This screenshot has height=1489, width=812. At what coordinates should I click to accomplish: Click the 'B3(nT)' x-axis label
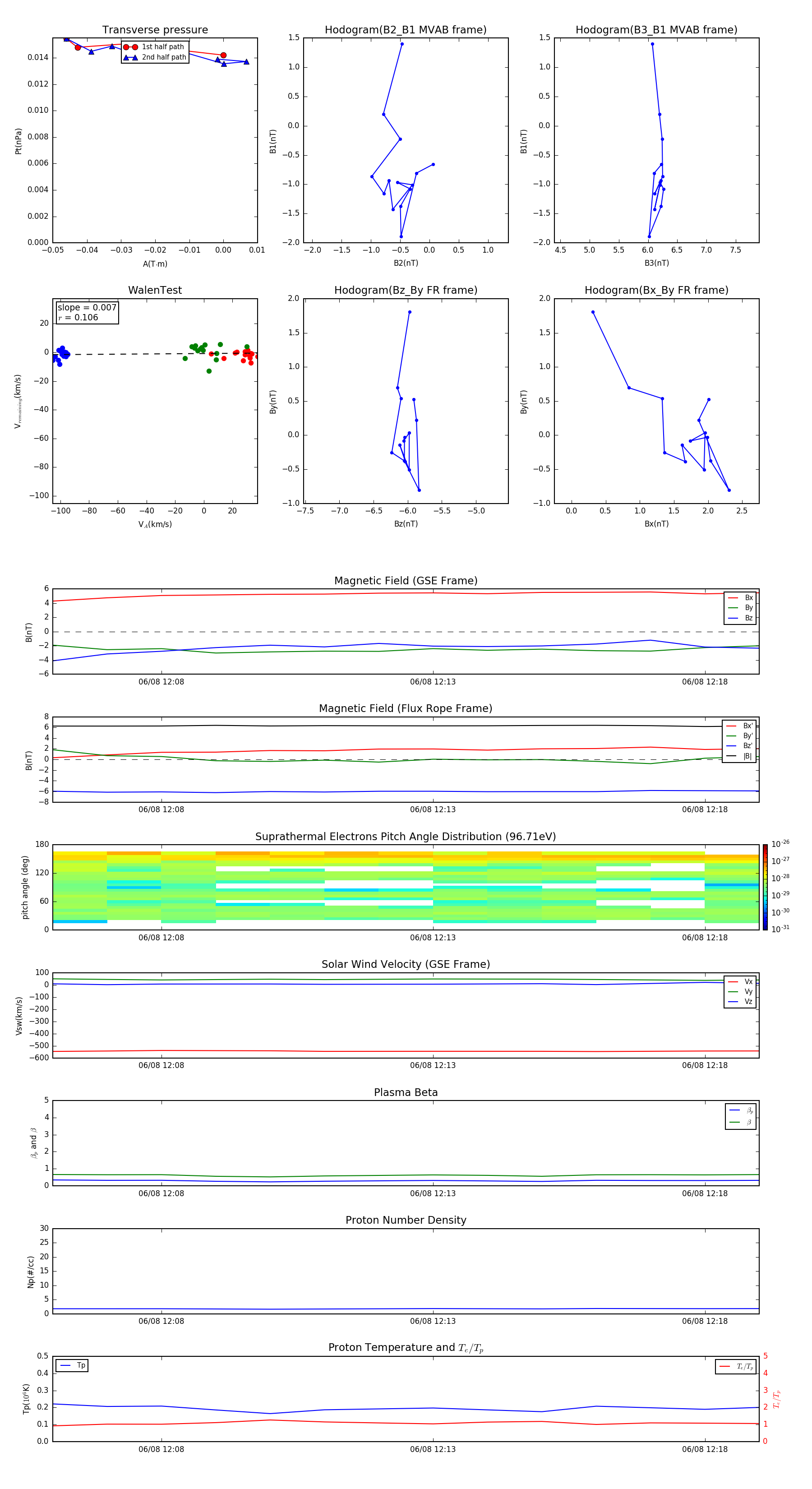tap(656, 263)
